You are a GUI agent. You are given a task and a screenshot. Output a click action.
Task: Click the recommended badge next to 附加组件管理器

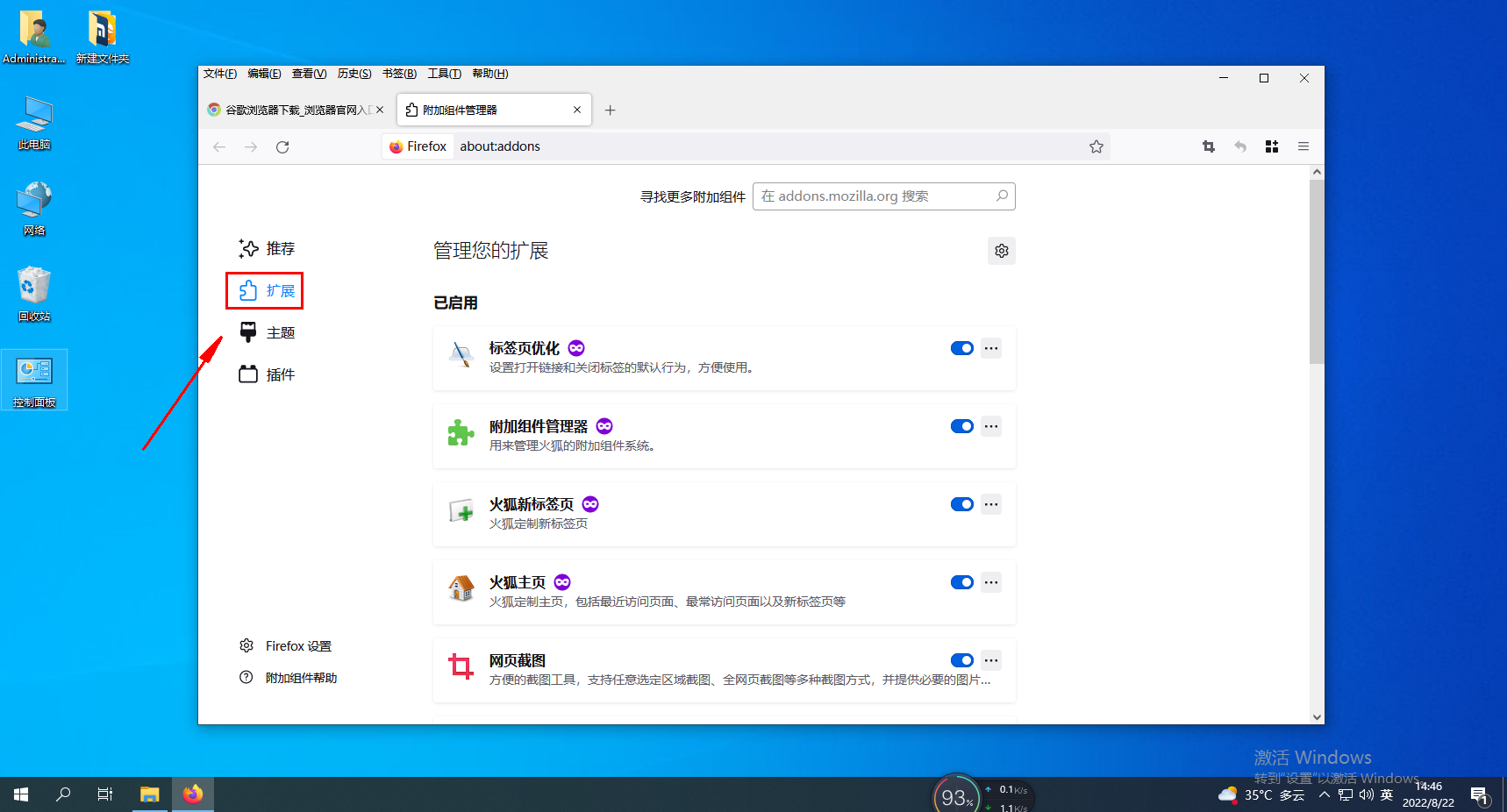(x=604, y=426)
